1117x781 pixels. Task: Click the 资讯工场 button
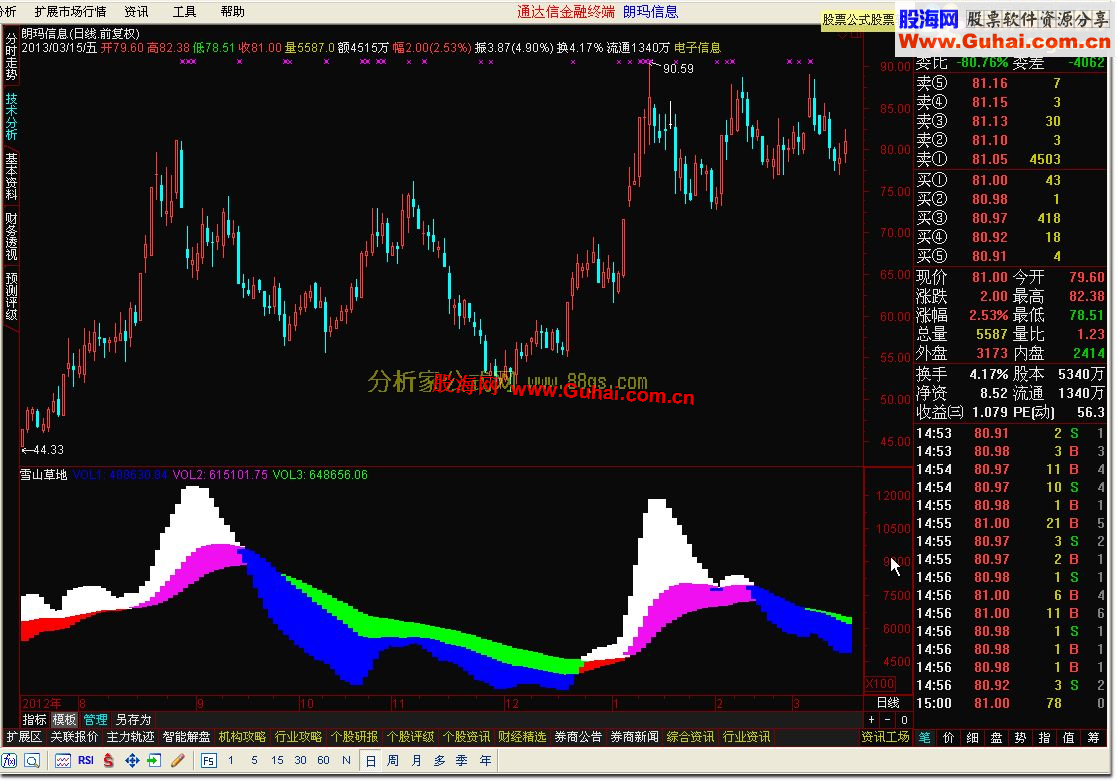tap(885, 737)
